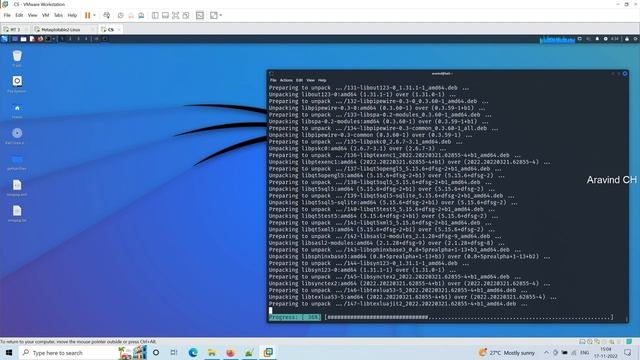
Task: Open Windows Task View icon
Action: pos(174,352)
